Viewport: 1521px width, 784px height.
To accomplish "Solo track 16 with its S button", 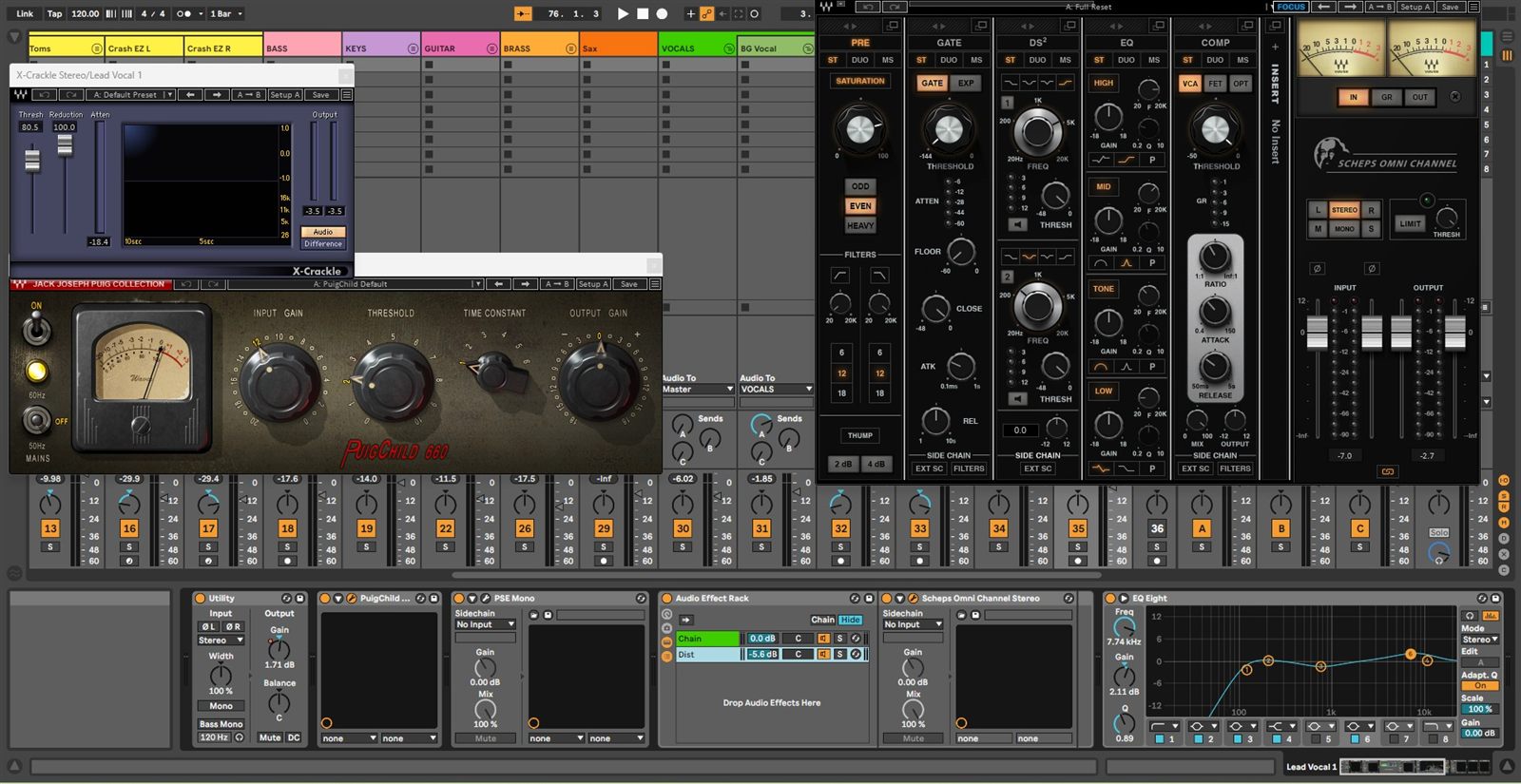I will (129, 547).
